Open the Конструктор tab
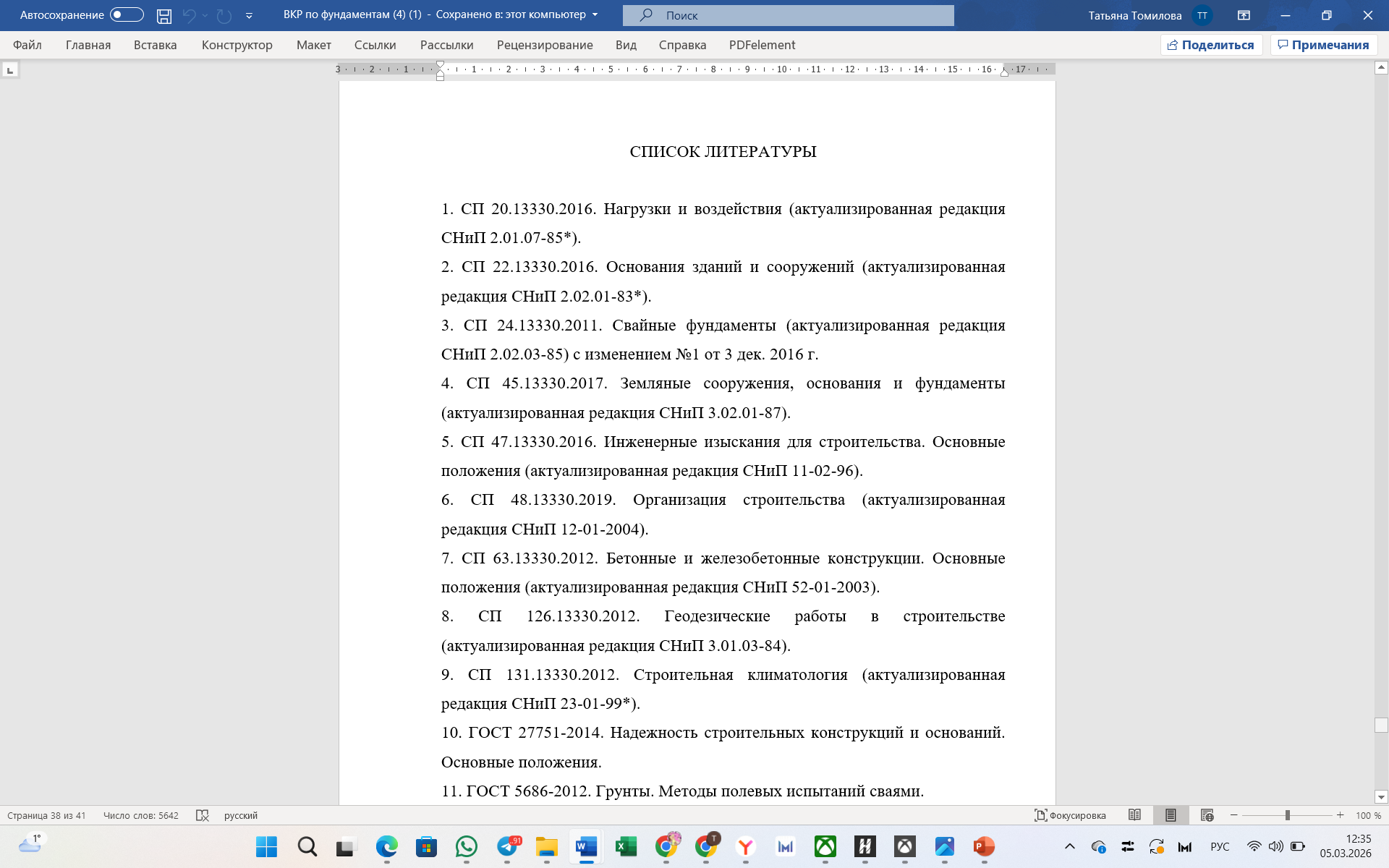This screenshot has width=1389, height=868. coord(237,45)
